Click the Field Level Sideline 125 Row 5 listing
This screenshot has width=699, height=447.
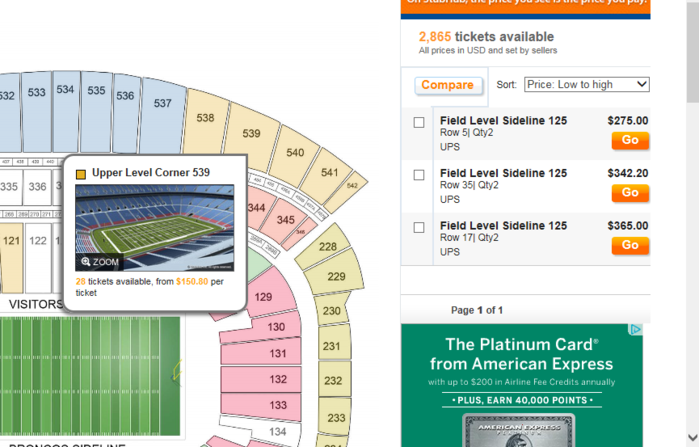(503, 121)
